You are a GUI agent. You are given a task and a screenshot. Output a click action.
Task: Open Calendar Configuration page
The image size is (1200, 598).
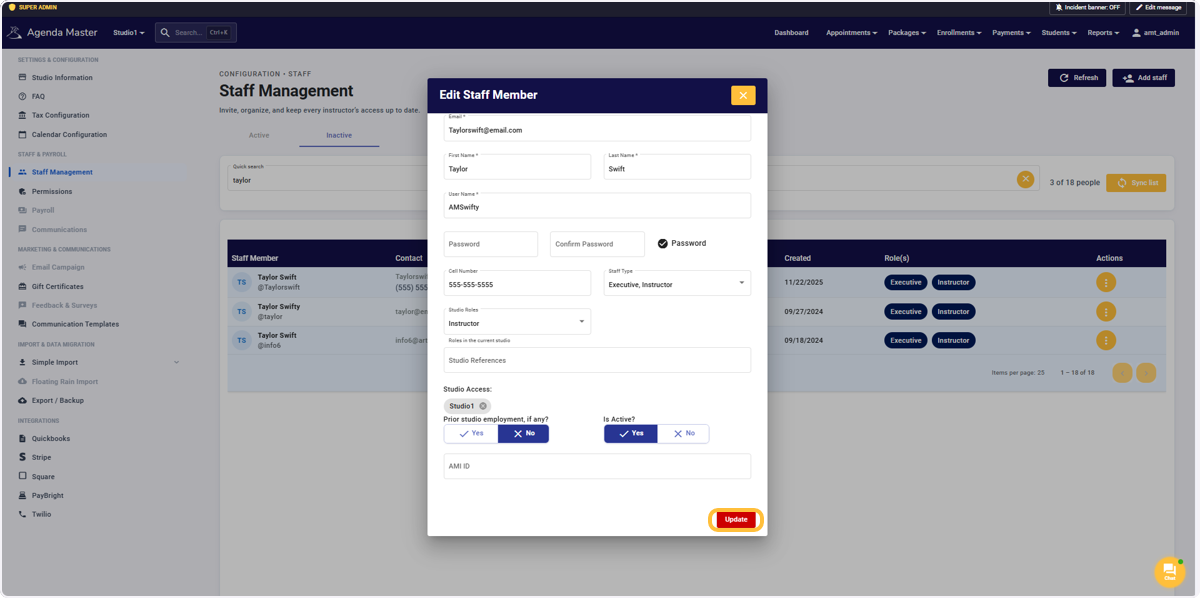click(x=69, y=134)
